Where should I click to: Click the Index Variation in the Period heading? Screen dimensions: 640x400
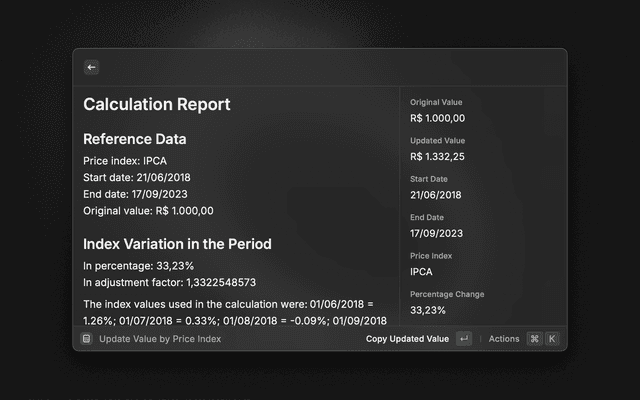click(x=177, y=244)
